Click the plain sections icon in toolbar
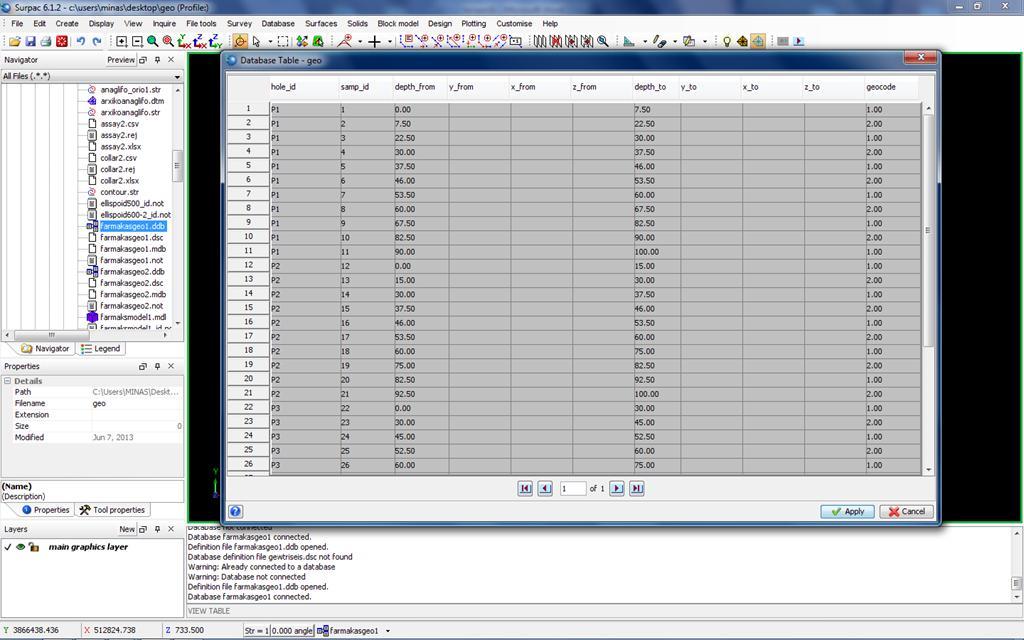 (540, 41)
